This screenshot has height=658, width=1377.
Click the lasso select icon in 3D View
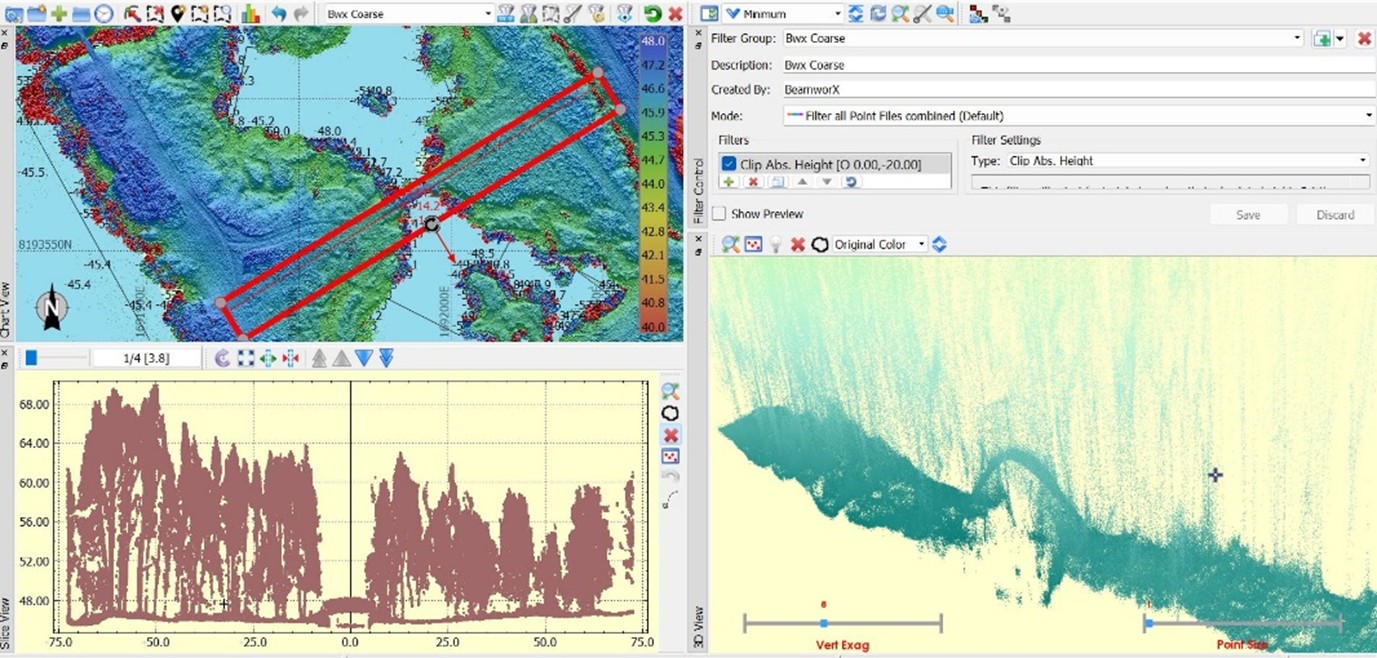[x=820, y=244]
